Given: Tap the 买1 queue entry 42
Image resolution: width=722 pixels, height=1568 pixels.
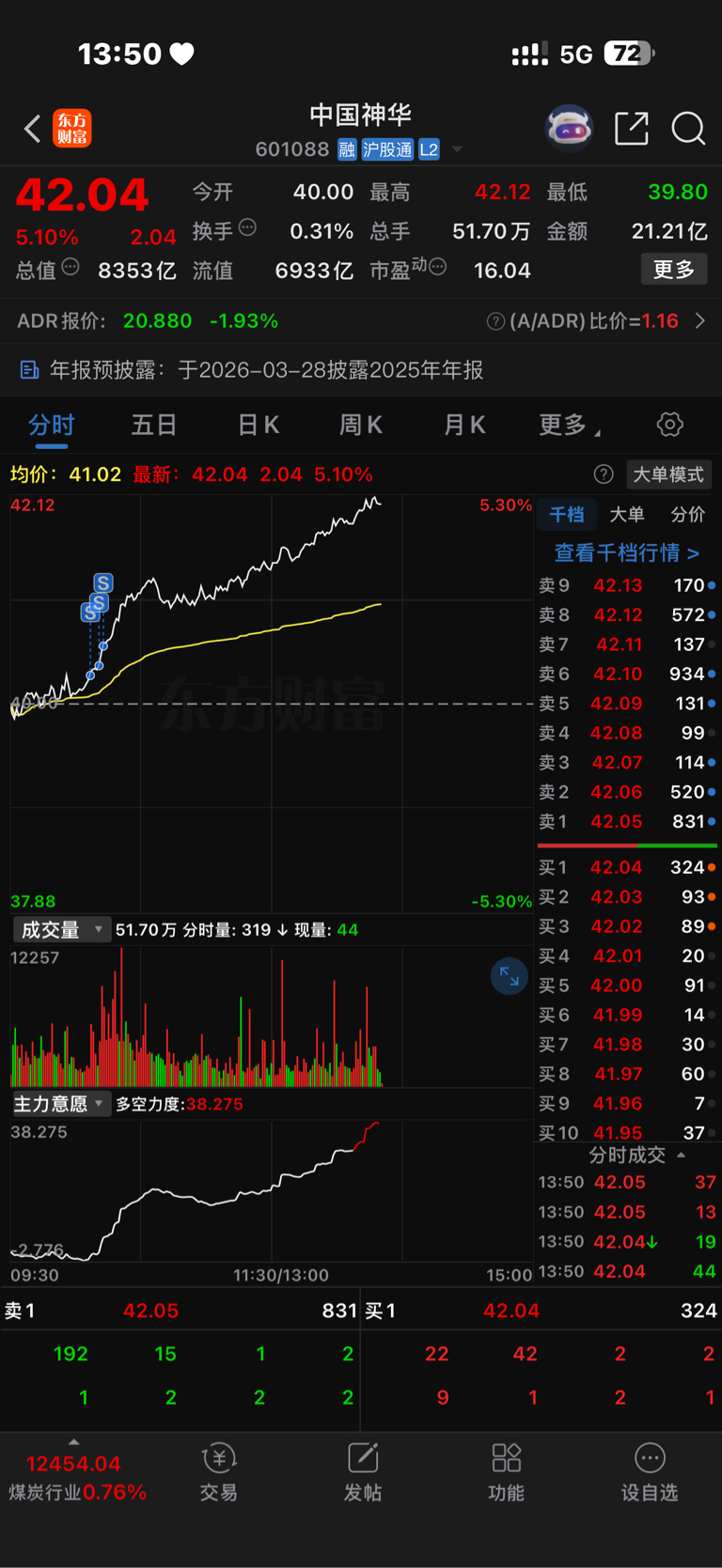Looking at the screenshot, I should (x=525, y=1354).
